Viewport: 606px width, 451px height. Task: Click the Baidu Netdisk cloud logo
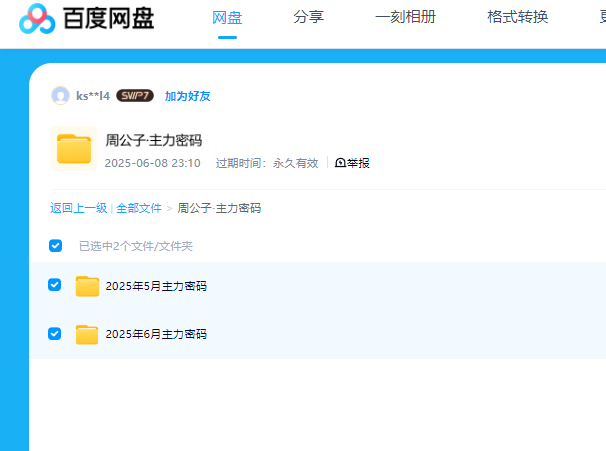point(37,18)
